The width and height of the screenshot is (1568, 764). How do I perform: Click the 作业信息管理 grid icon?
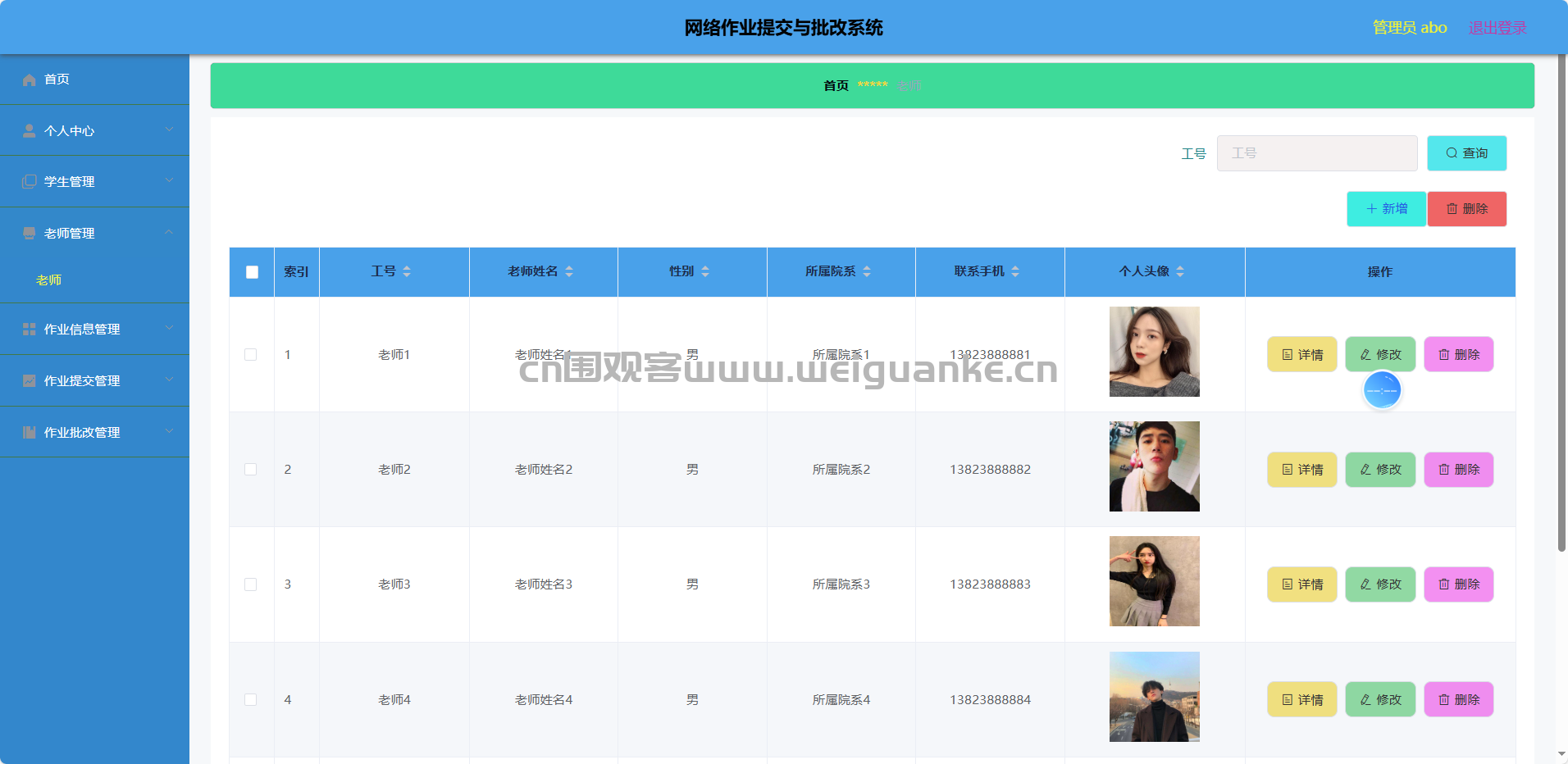pos(30,330)
